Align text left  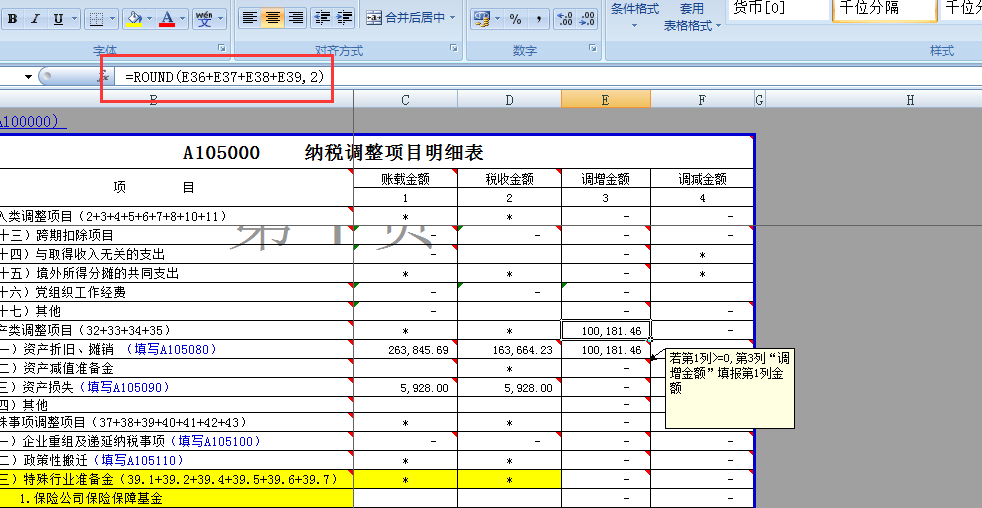[250, 18]
